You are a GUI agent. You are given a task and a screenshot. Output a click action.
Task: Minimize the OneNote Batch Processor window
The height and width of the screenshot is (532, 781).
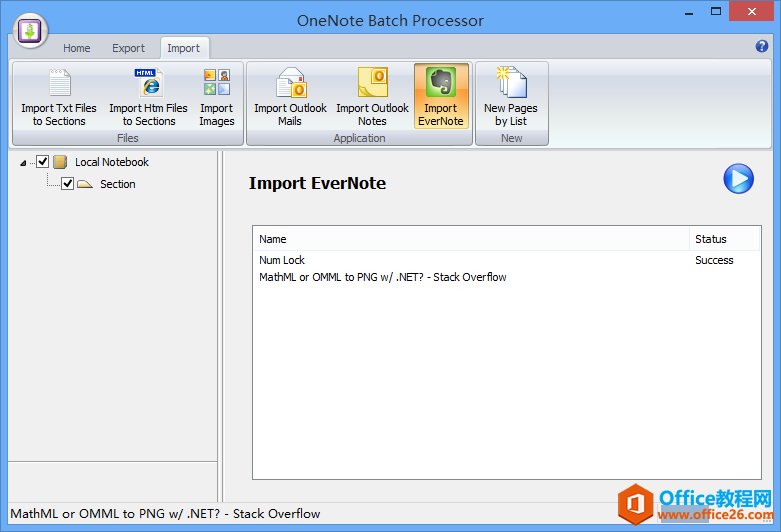pyautogui.click(x=689, y=12)
